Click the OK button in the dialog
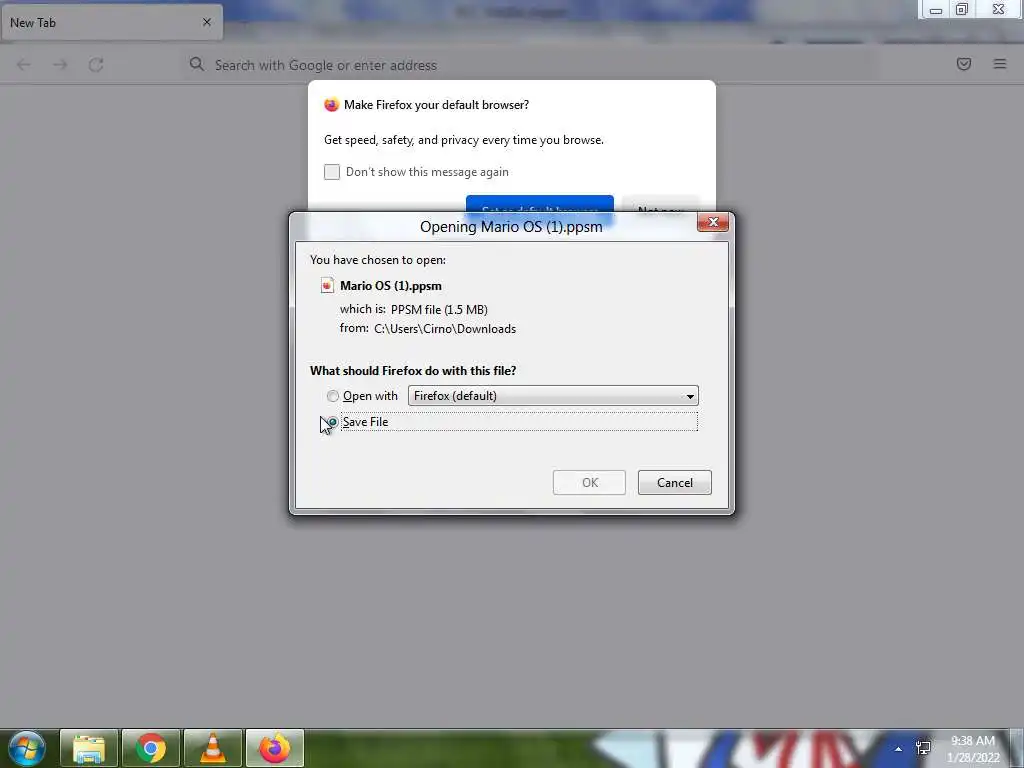 [589, 483]
